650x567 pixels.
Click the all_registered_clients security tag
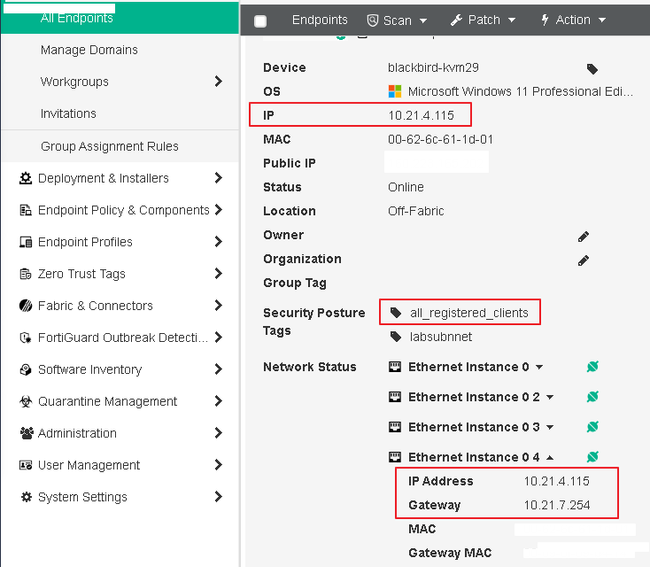(x=469, y=313)
